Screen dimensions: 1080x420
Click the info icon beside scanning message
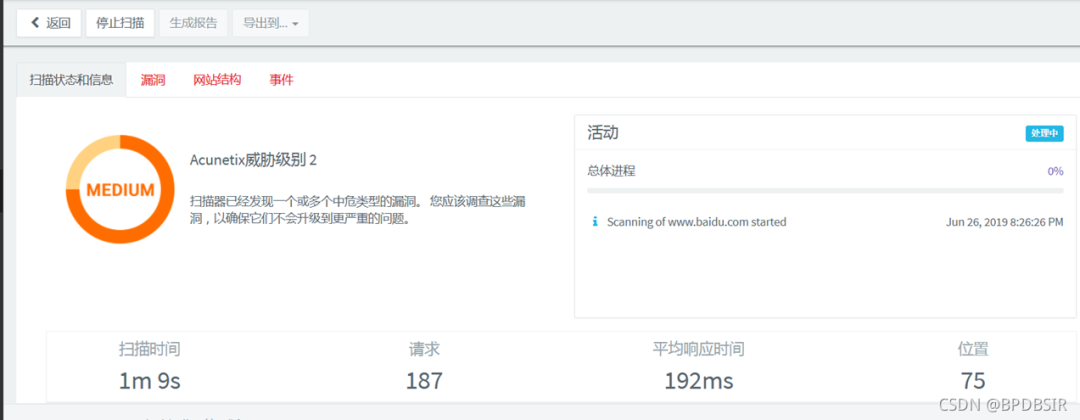(x=595, y=222)
